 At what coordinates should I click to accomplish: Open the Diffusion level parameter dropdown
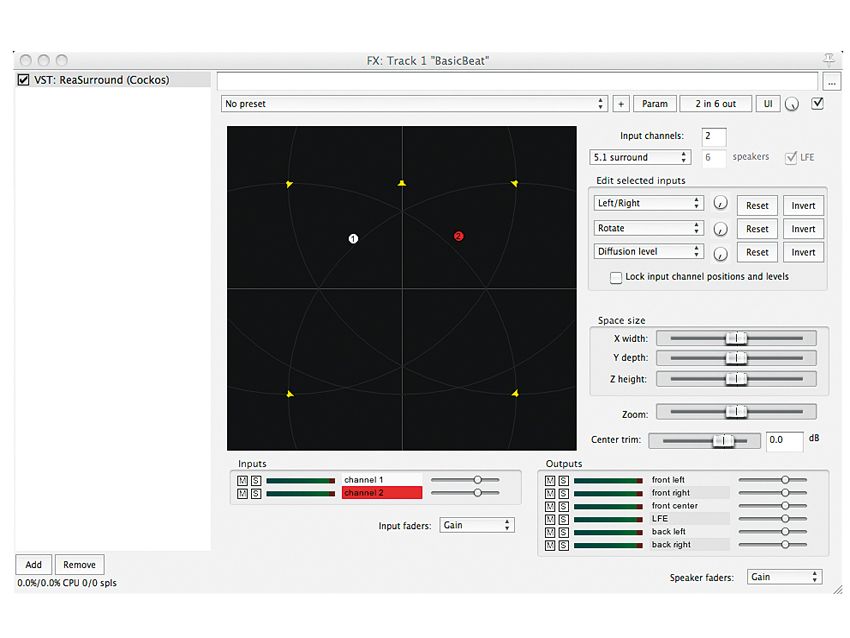click(x=648, y=252)
